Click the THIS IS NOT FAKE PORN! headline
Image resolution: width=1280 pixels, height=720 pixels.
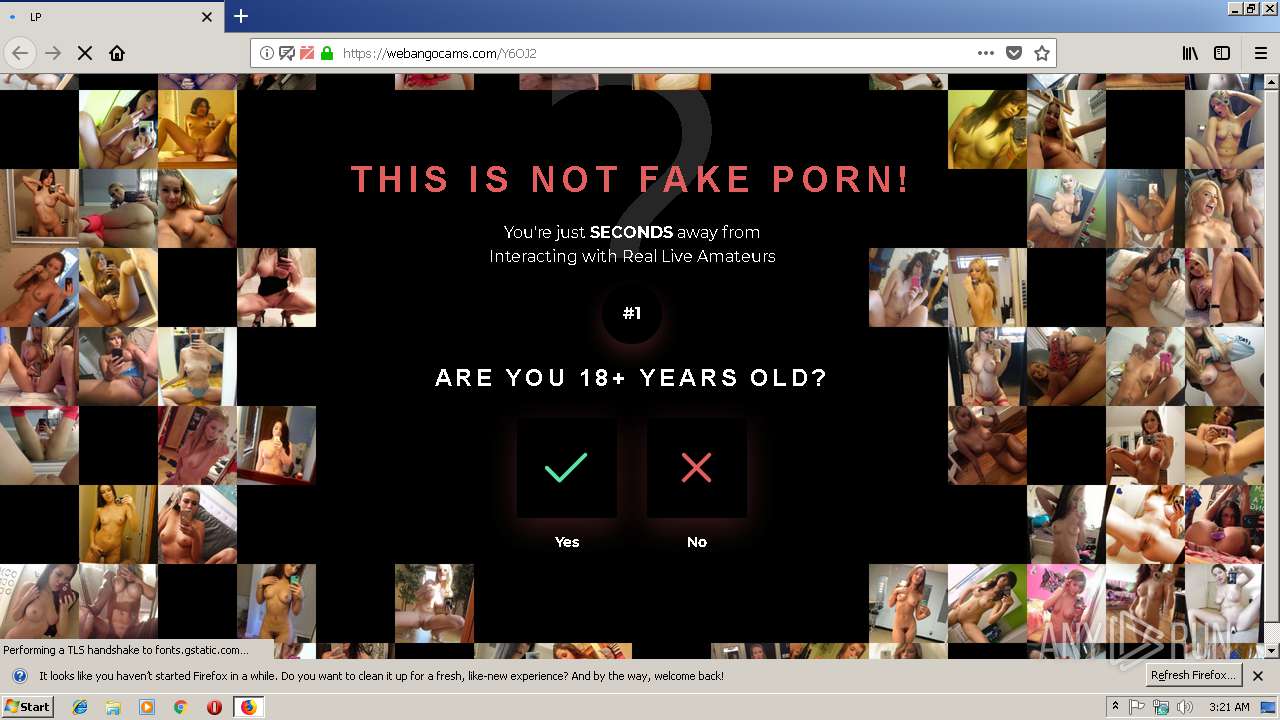click(x=631, y=180)
